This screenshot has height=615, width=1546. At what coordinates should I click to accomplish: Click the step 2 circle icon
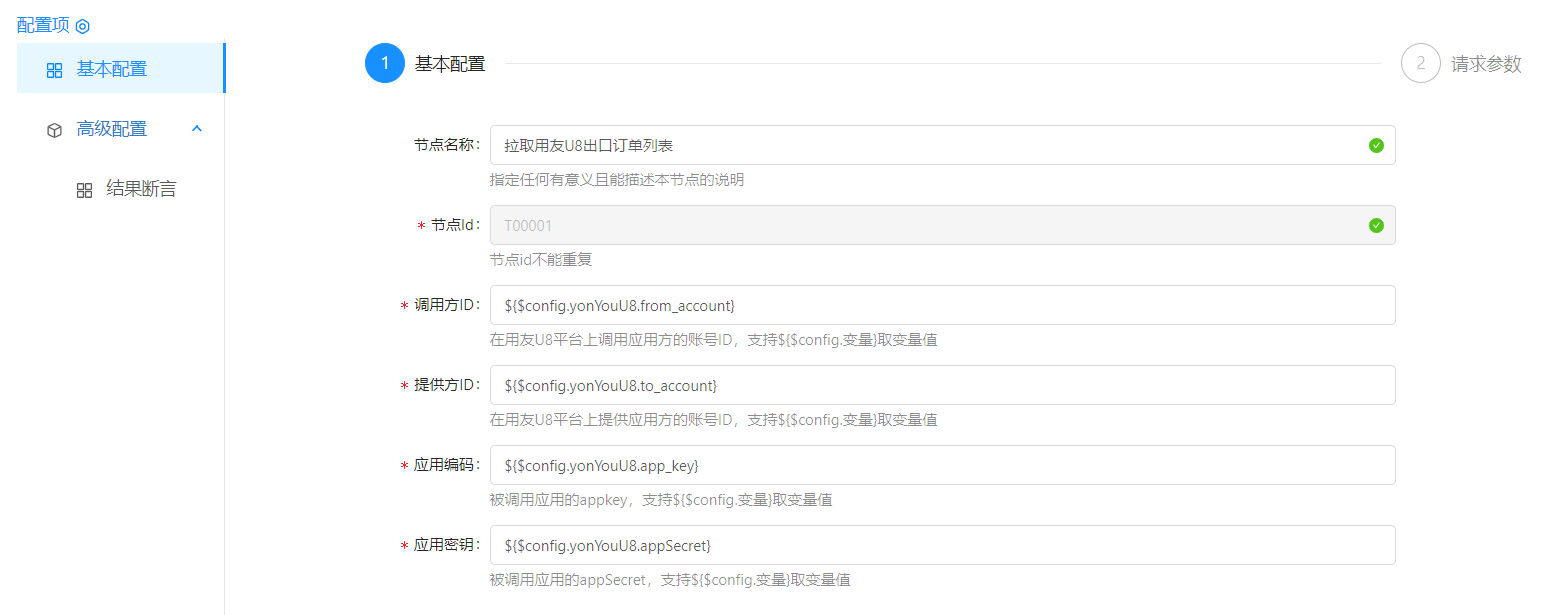click(x=1421, y=64)
